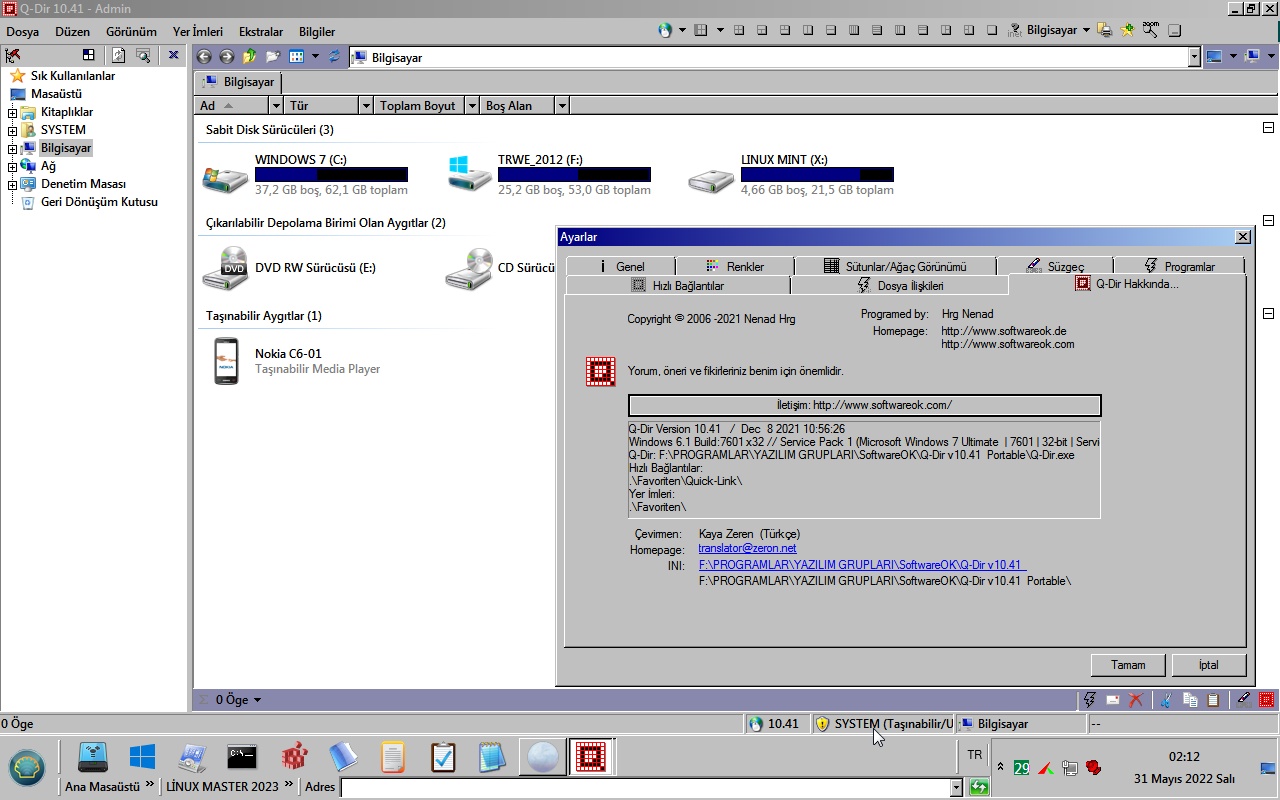
Task: Select the Nokia C6-01 device icon
Action: pyautogui.click(x=226, y=361)
